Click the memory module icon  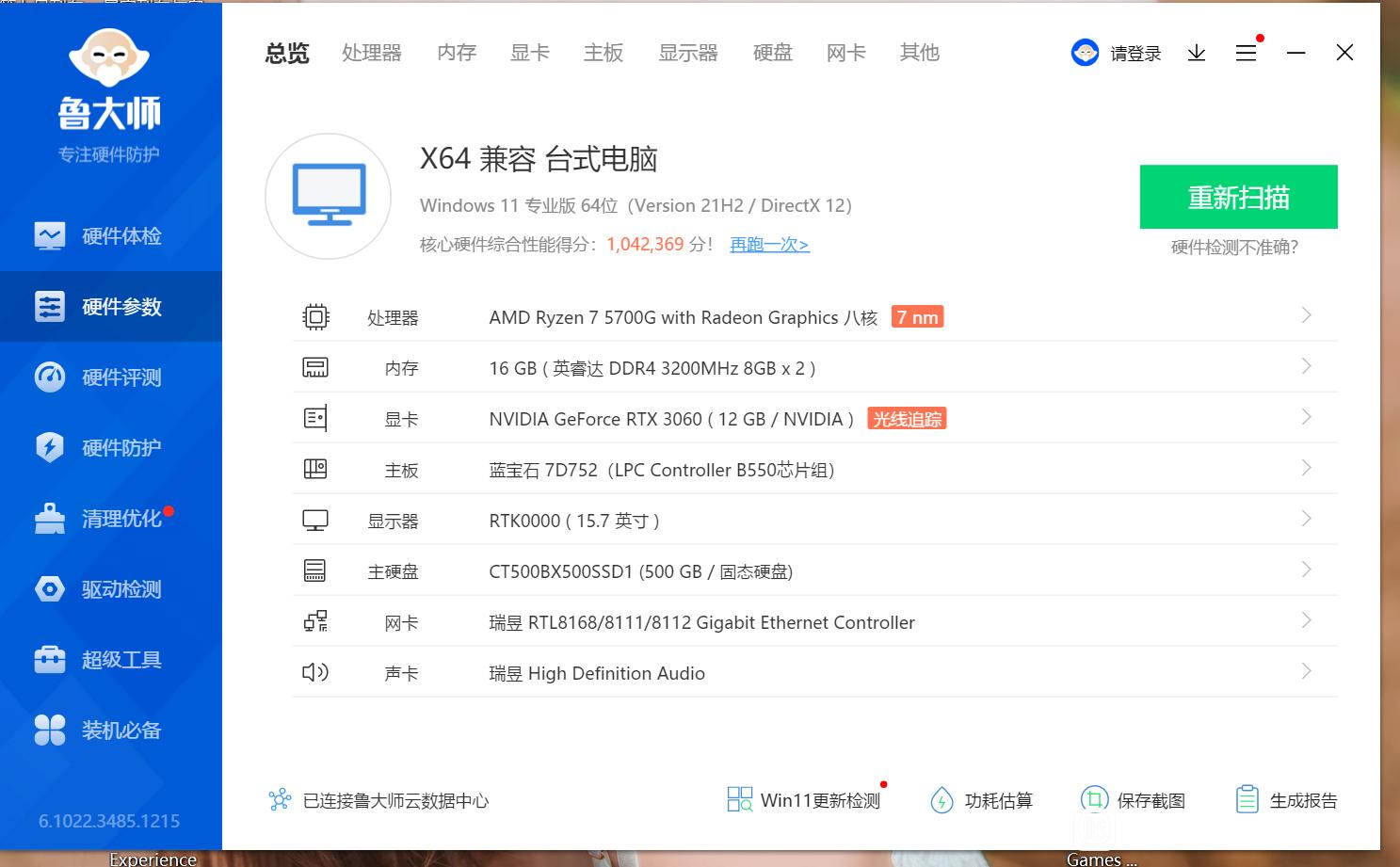coord(315,368)
